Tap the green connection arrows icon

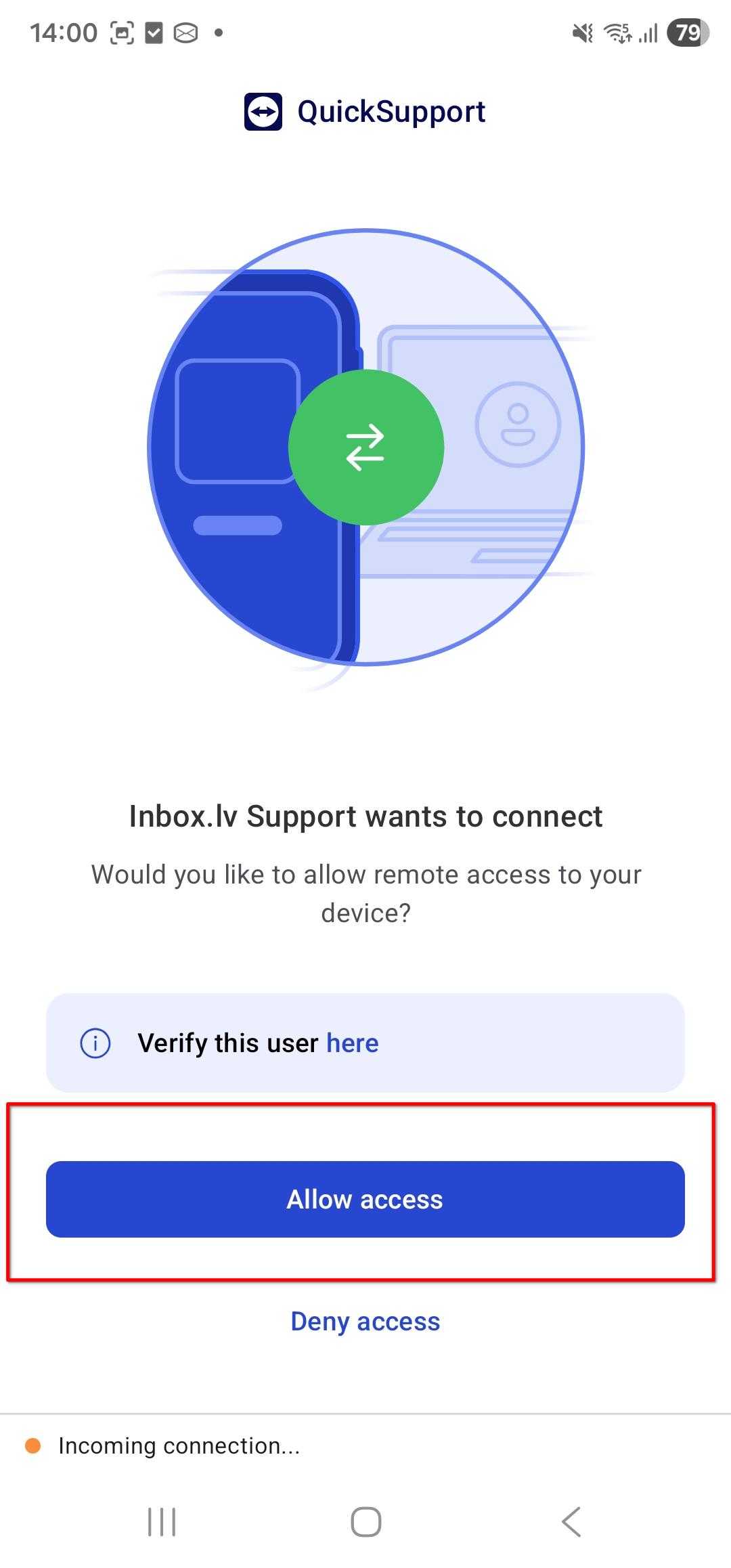point(365,447)
